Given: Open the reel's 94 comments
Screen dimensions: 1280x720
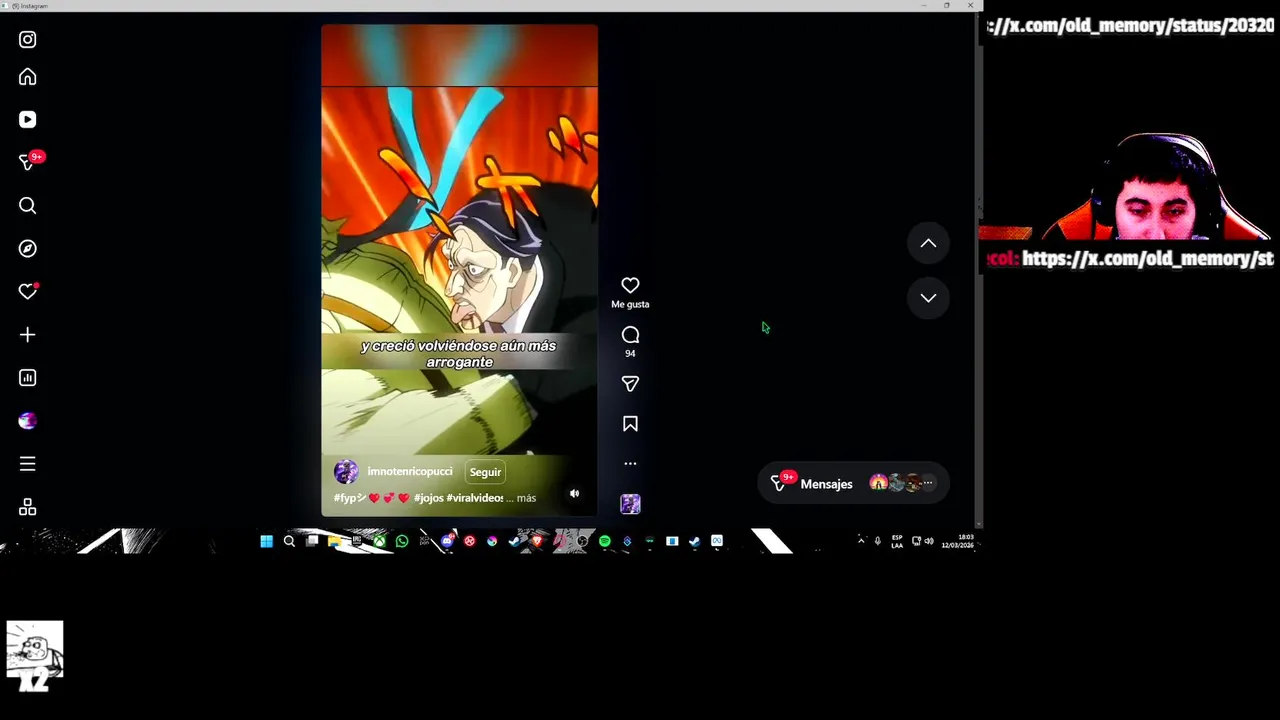Looking at the screenshot, I should point(630,335).
